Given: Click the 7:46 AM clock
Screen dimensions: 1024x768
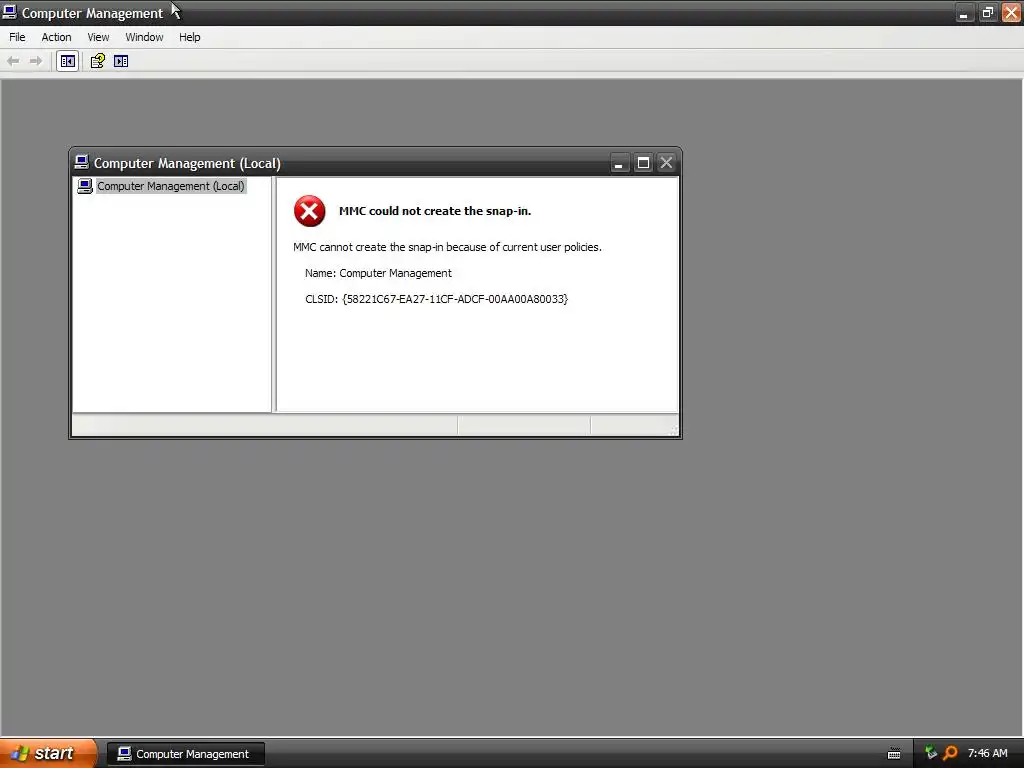Looking at the screenshot, I should coord(987,754).
